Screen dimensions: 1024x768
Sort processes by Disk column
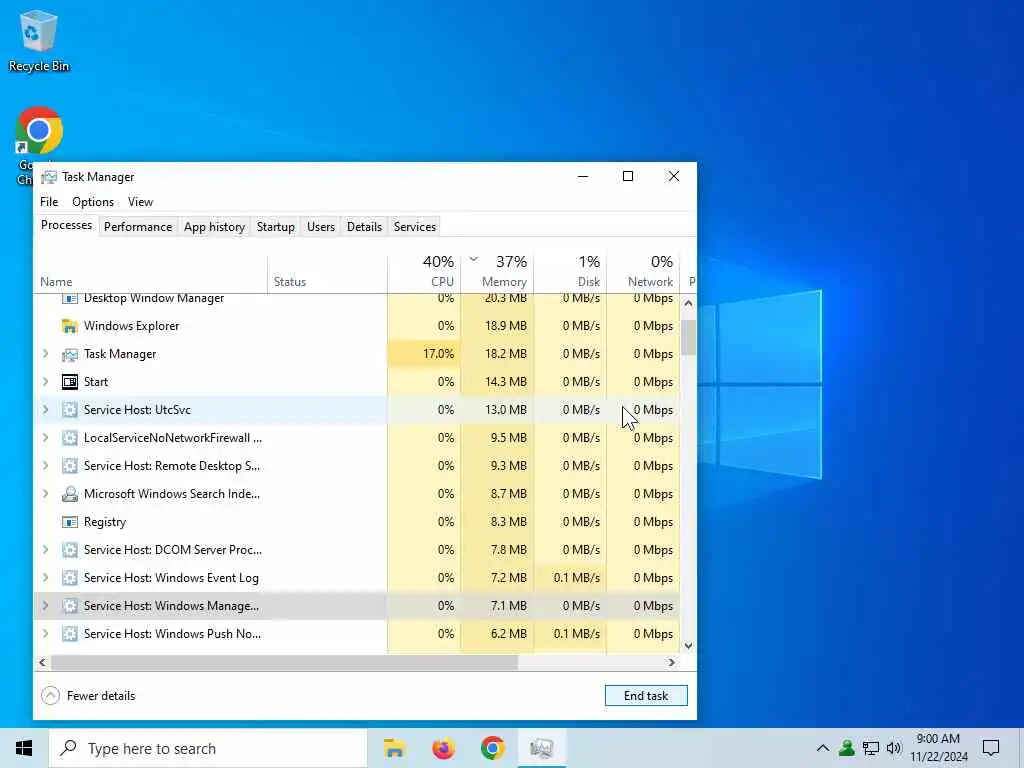(x=571, y=272)
